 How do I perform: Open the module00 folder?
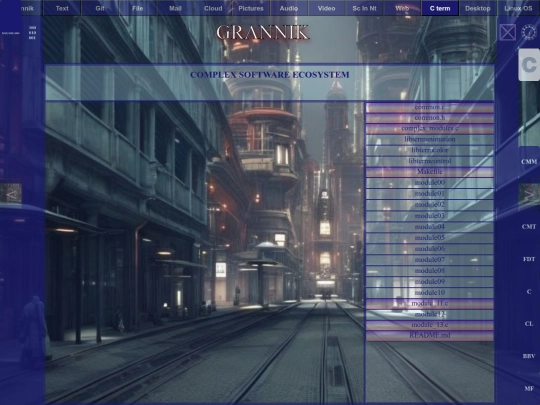pos(429,183)
